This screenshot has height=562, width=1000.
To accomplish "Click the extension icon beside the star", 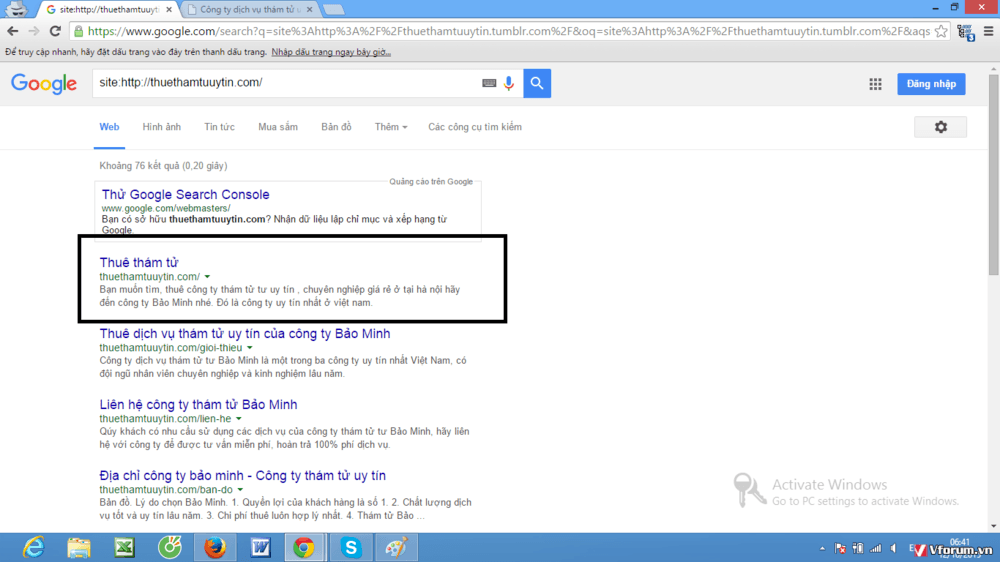I will (x=966, y=32).
